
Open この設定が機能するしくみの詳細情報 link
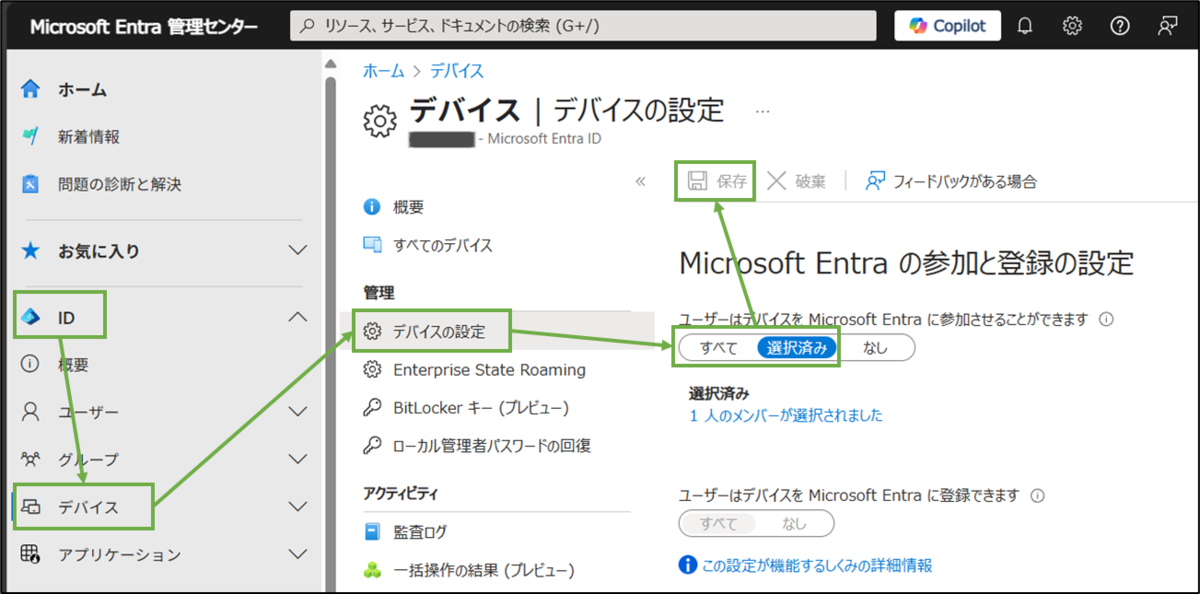pyautogui.click(x=817, y=565)
